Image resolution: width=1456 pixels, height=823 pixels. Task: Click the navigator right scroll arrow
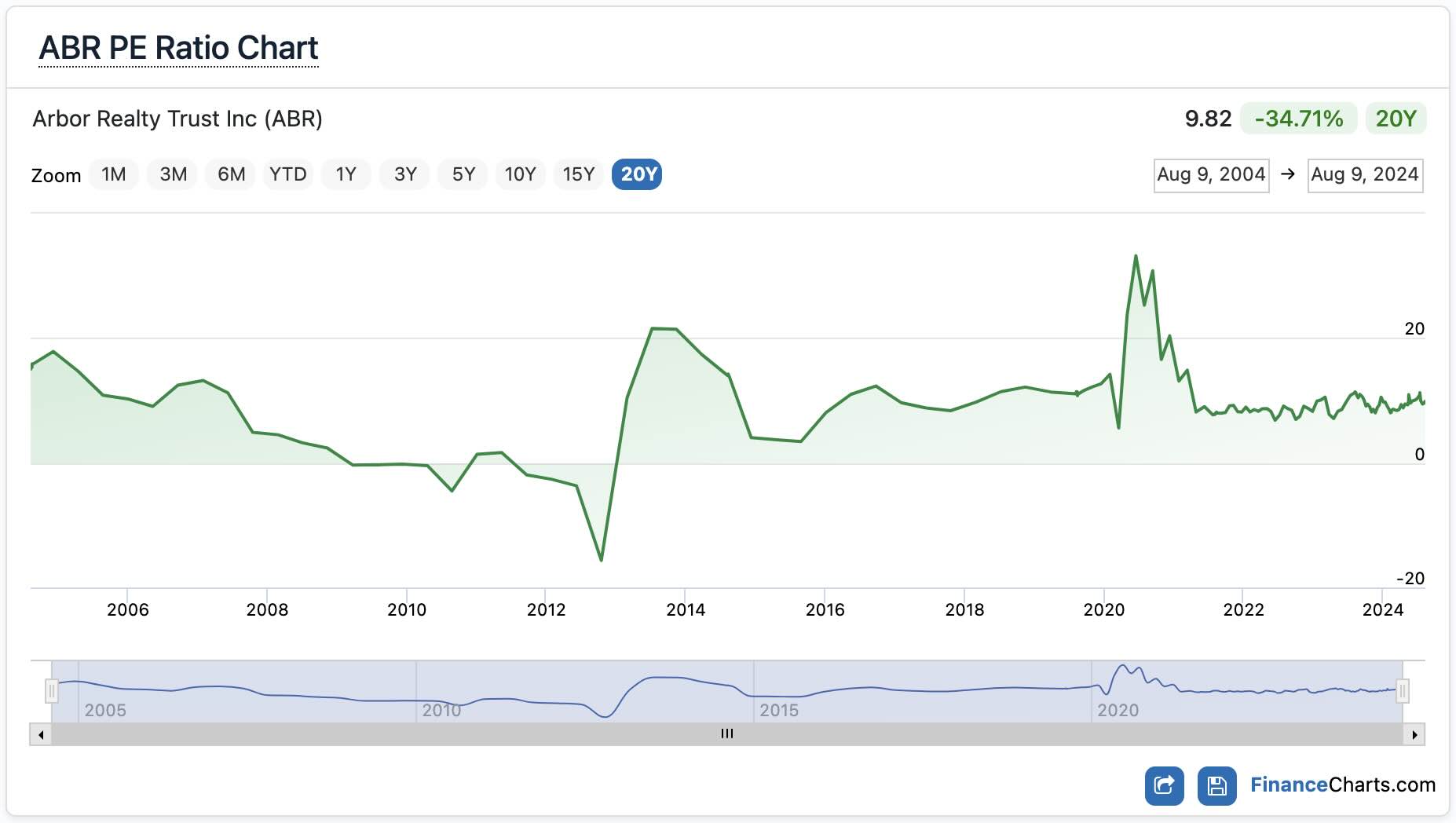click(x=1414, y=734)
